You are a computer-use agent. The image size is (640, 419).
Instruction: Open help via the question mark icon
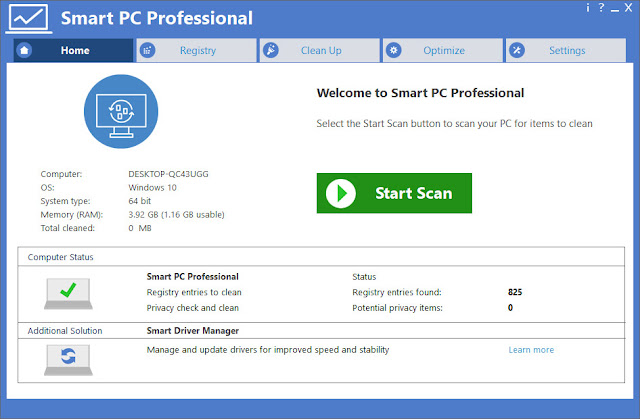pos(601,7)
